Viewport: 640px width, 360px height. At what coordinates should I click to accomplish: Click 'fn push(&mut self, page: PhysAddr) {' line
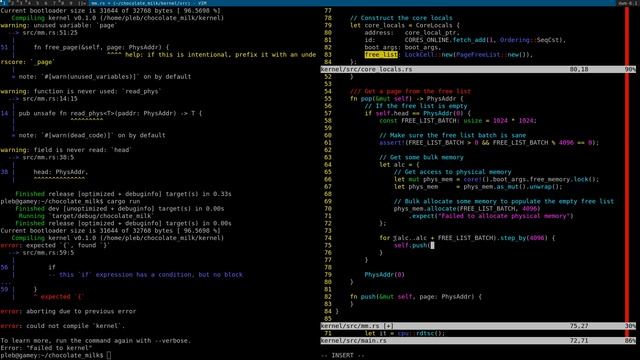pos(416,297)
